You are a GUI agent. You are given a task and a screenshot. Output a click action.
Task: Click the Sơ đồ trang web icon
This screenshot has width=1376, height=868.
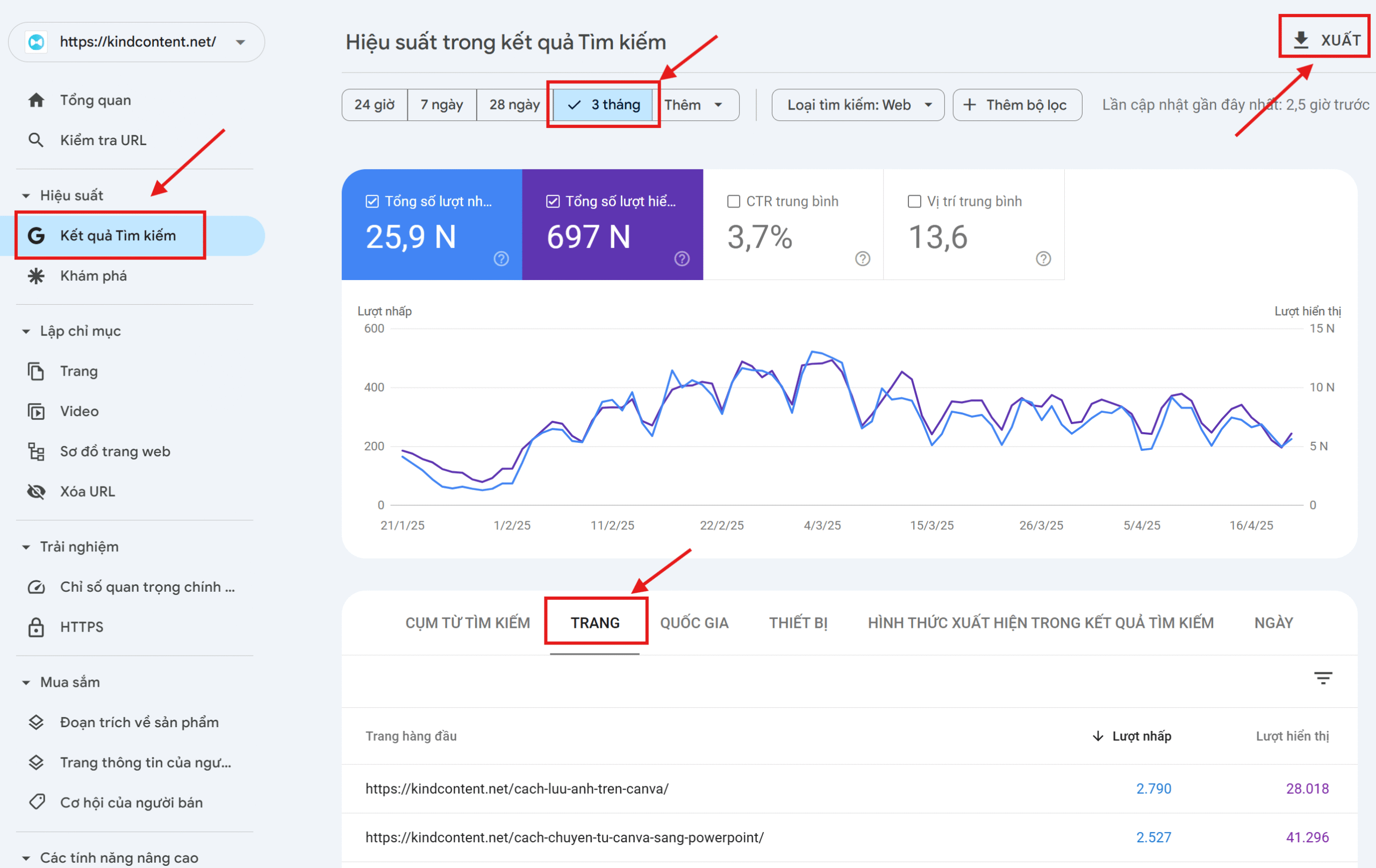[36, 451]
